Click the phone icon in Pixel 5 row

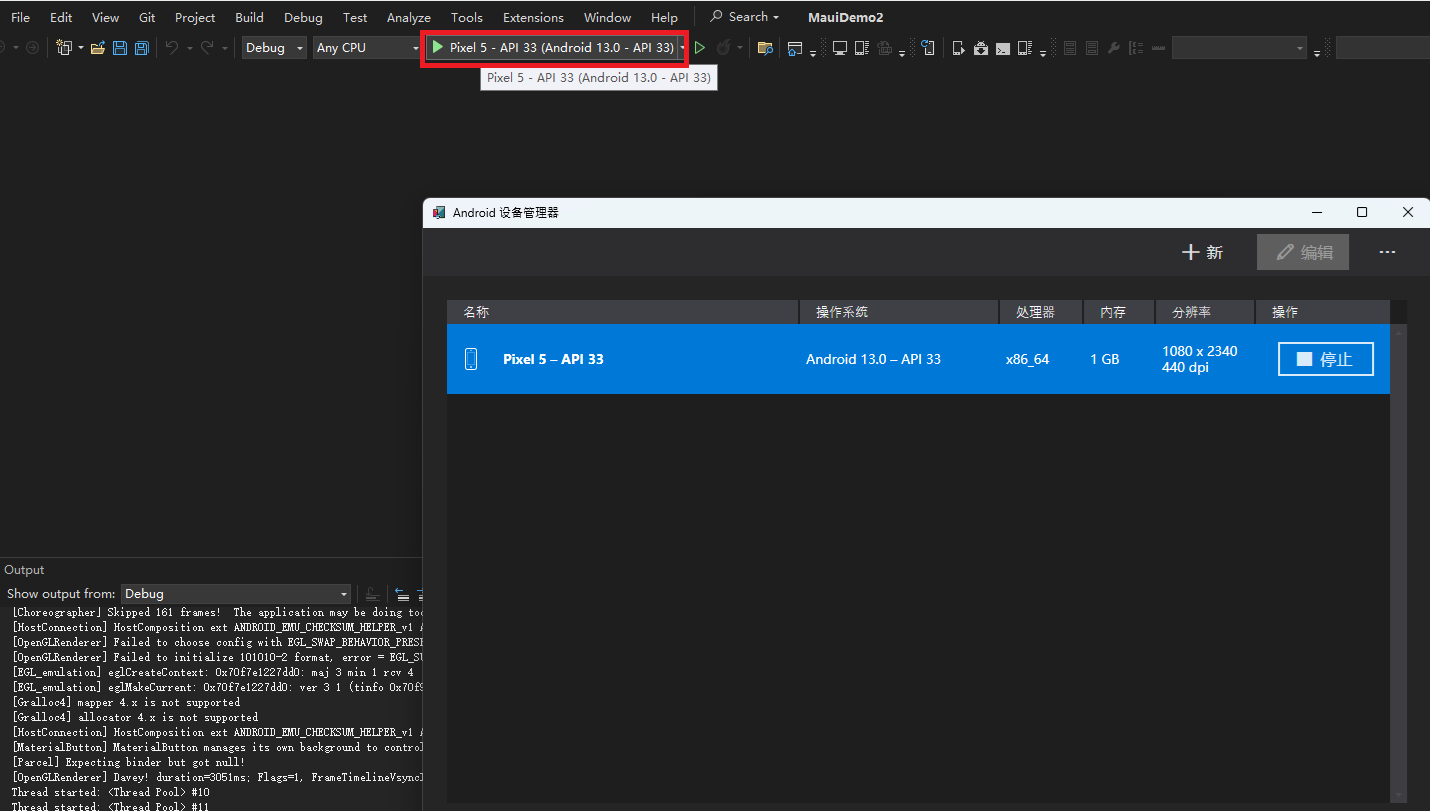472,359
